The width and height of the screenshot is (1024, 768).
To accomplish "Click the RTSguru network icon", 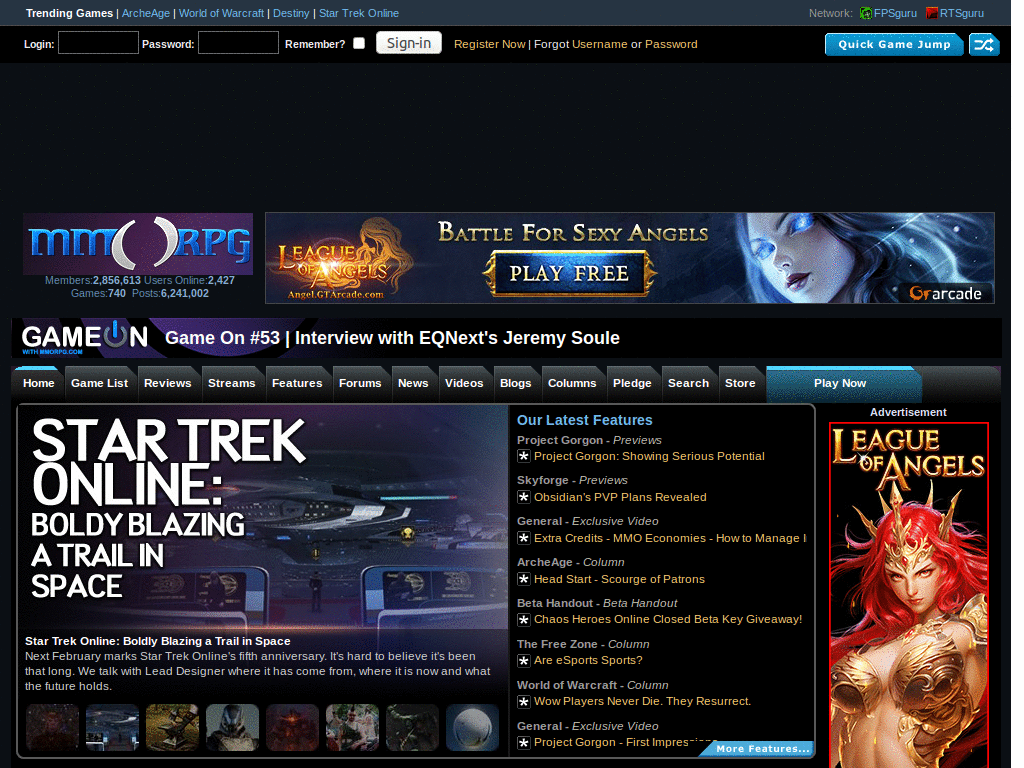I will pyautogui.click(x=932, y=13).
